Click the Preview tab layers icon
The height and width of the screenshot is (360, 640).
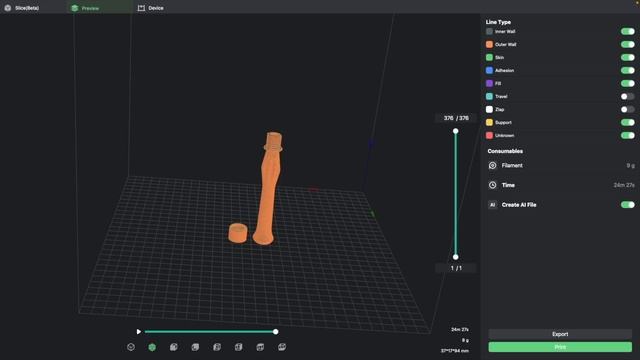click(x=75, y=8)
